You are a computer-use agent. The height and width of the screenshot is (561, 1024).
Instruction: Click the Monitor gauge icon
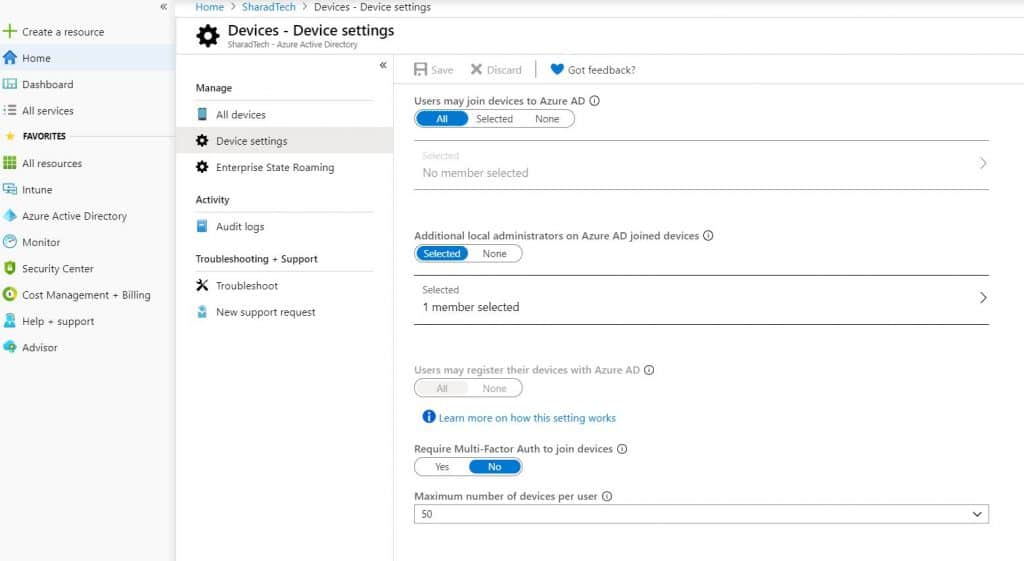click(10, 242)
